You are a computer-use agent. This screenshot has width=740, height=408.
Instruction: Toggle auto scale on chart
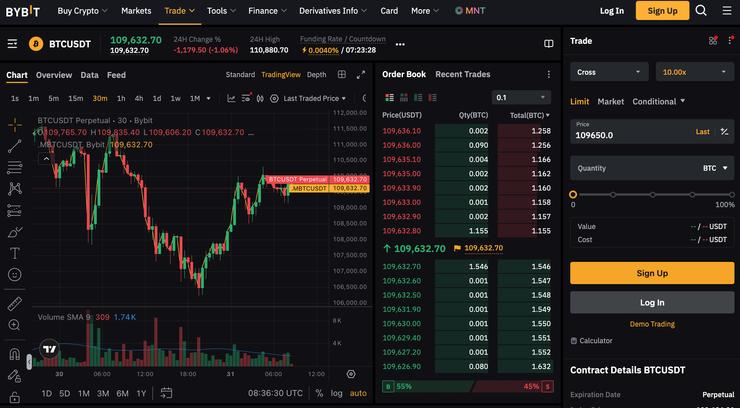[x=358, y=393]
